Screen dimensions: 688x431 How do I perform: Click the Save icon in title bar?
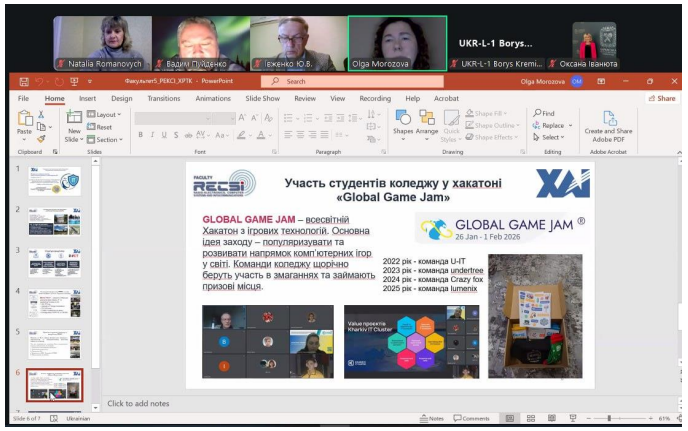coord(24,81)
